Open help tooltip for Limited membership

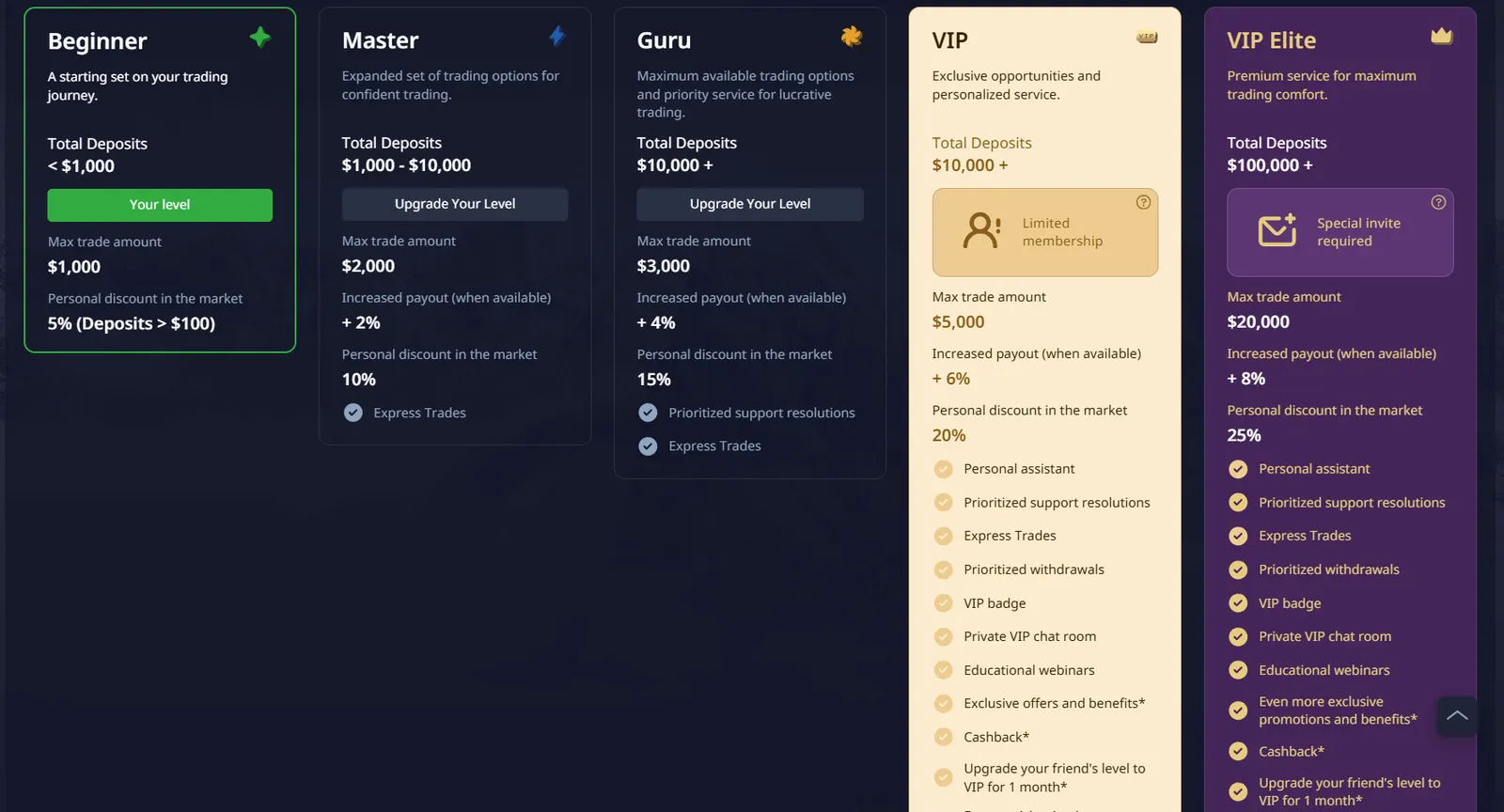(x=1143, y=202)
